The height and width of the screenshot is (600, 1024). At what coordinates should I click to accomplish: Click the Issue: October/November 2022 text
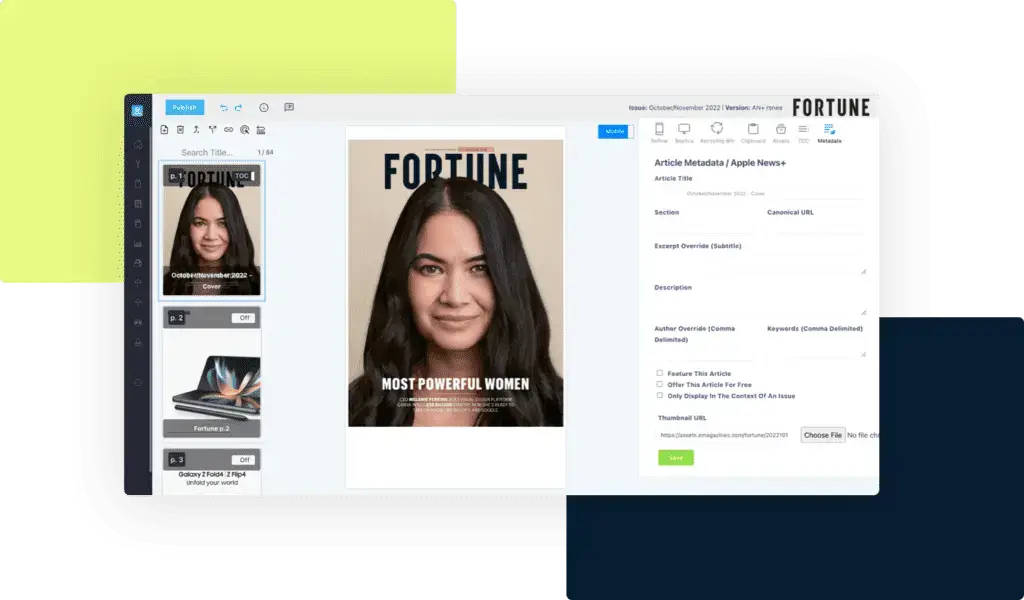[x=675, y=108]
